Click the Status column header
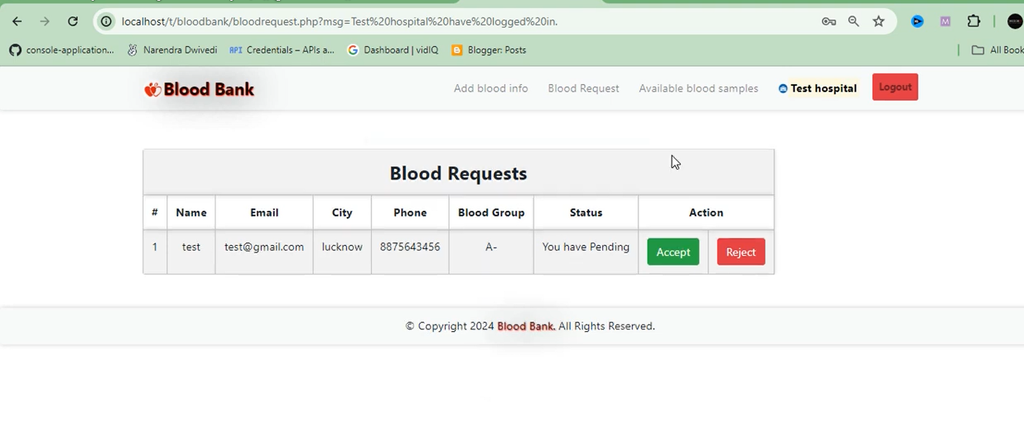The height and width of the screenshot is (441, 1024). 586,212
